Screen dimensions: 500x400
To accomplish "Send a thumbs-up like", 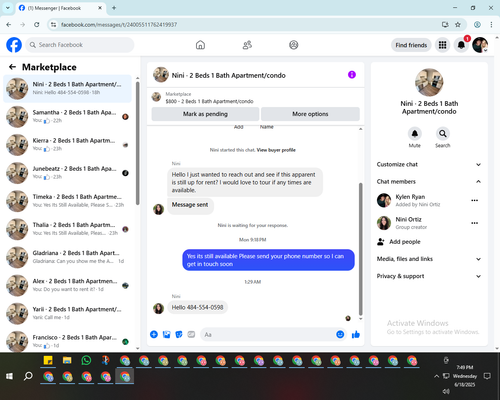I will (x=356, y=334).
